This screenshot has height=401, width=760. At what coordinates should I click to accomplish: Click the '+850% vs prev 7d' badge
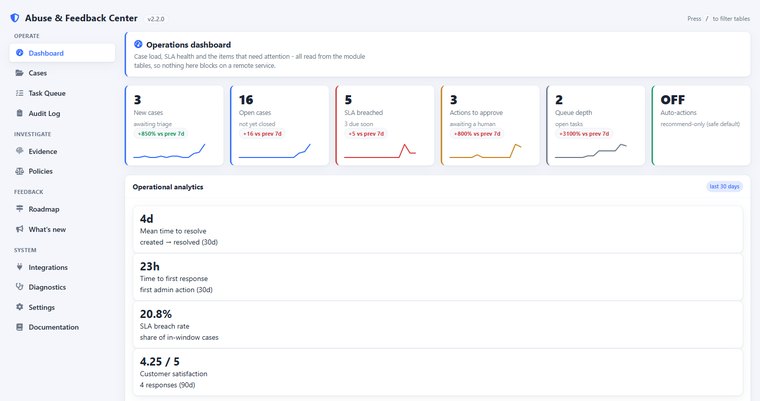[x=161, y=134]
